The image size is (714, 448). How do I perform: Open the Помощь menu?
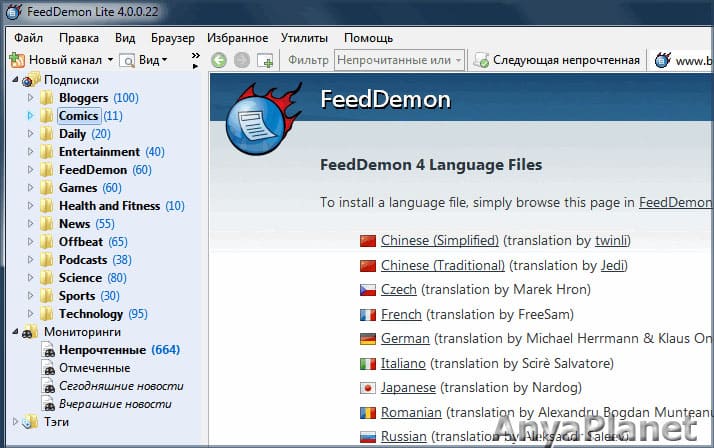[368, 38]
